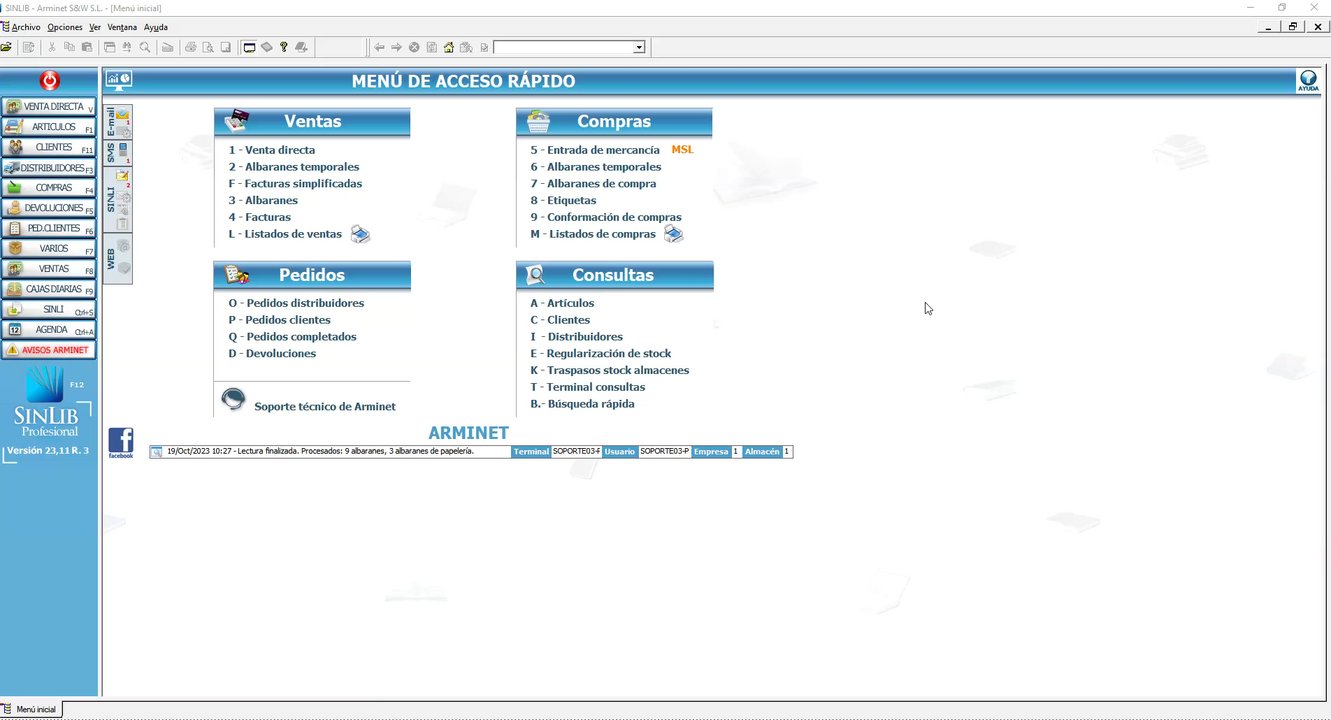Click the stop navigation icon
The height and width of the screenshot is (720, 1331).
414,47
